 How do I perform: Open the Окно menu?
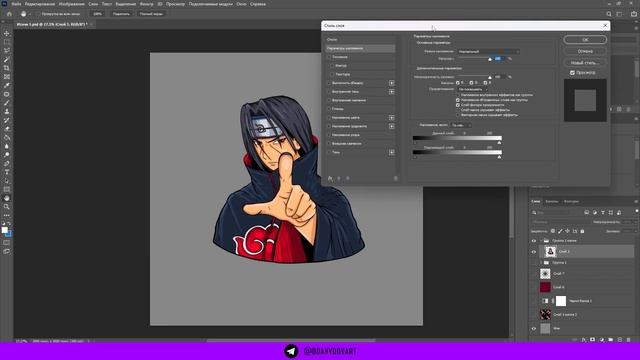click(x=241, y=4)
